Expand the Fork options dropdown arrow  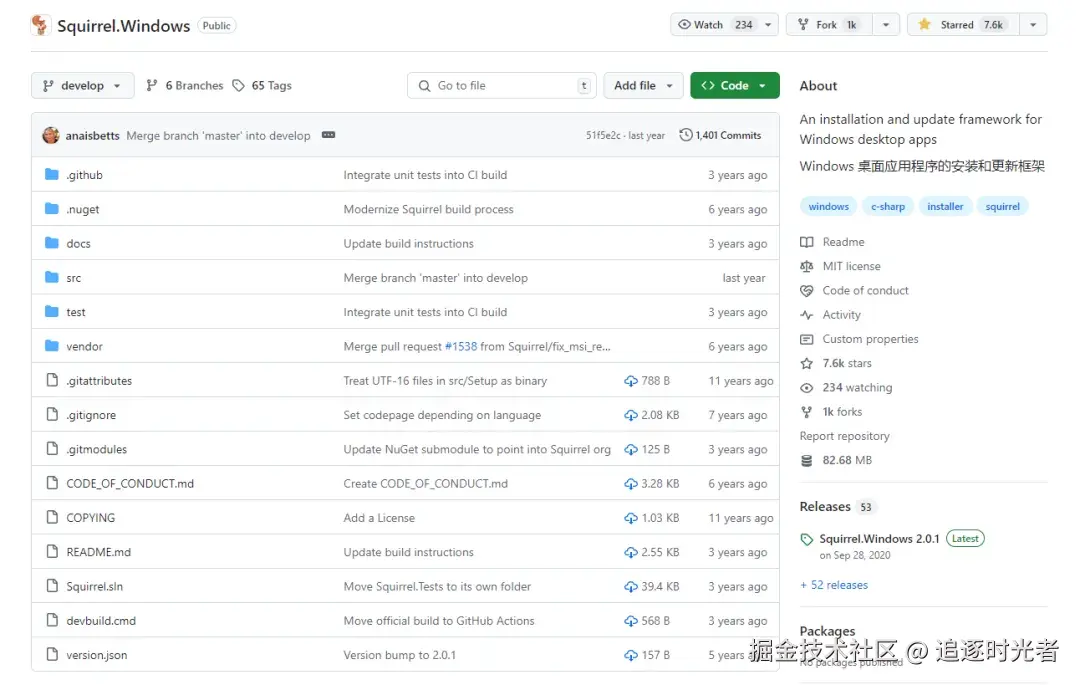tap(886, 25)
